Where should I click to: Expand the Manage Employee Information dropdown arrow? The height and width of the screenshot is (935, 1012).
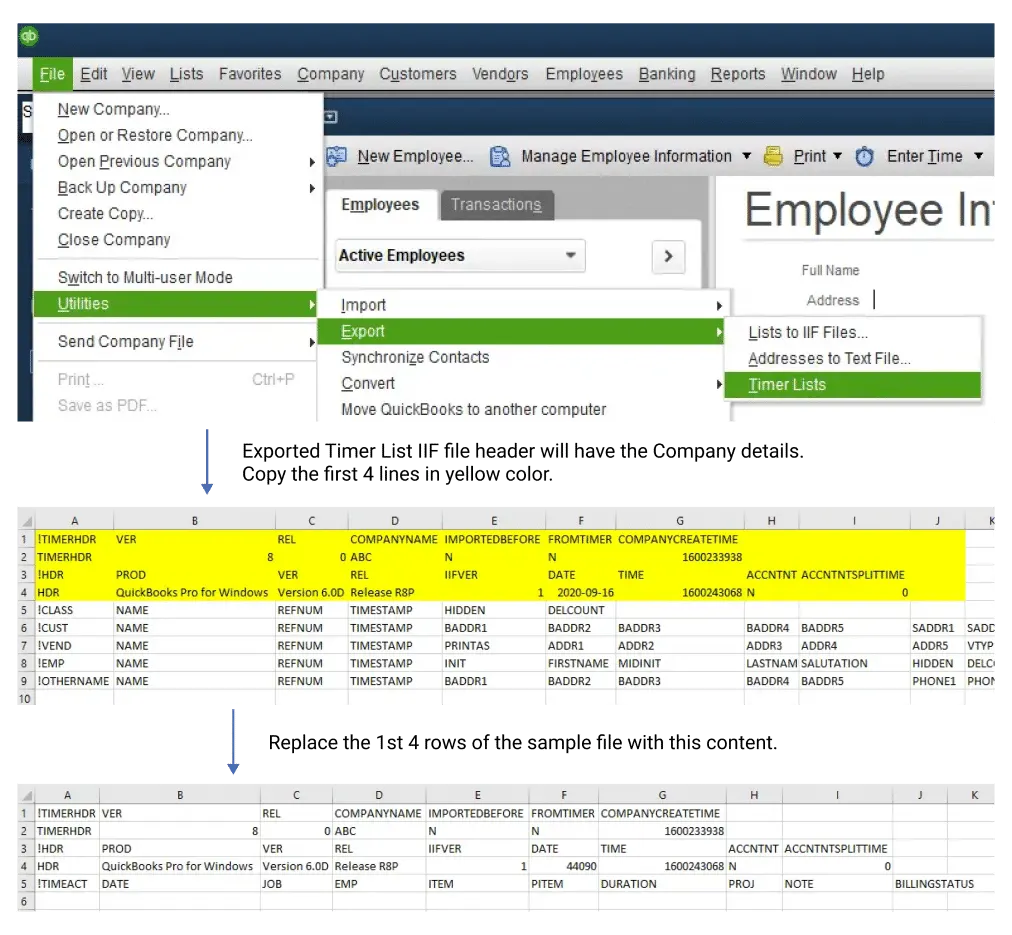[747, 156]
